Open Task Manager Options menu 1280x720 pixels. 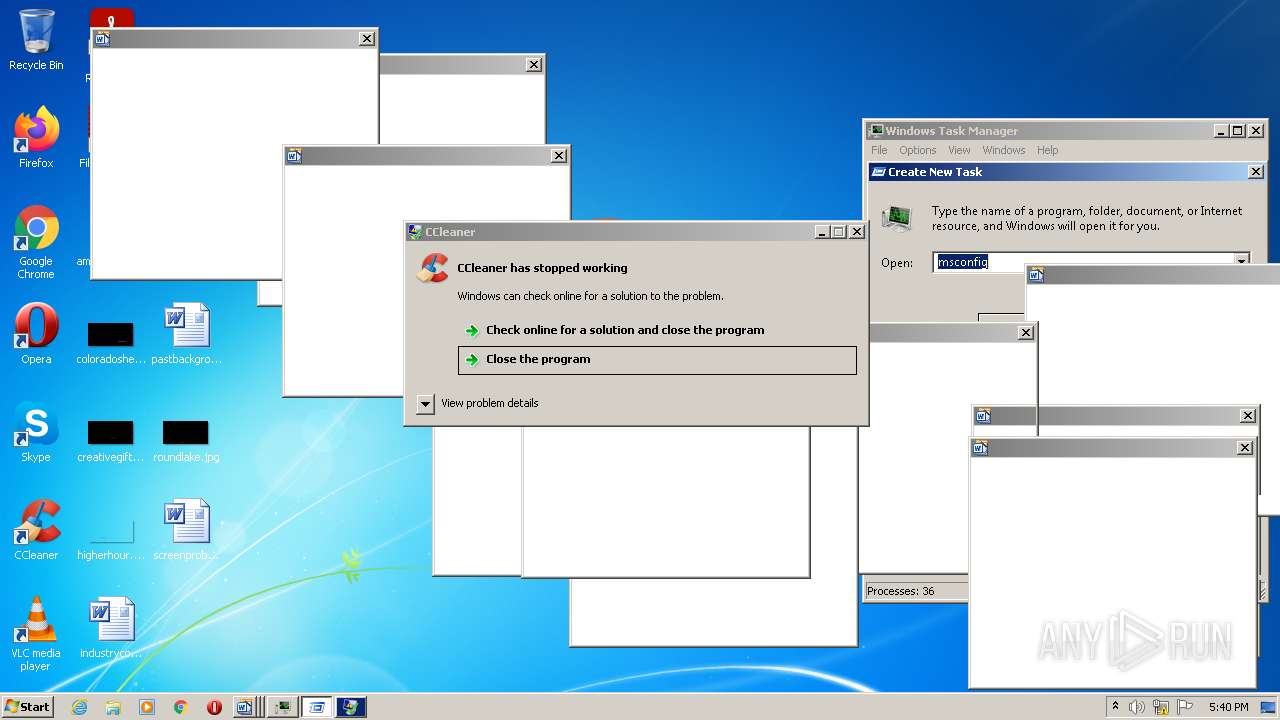click(917, 150)
